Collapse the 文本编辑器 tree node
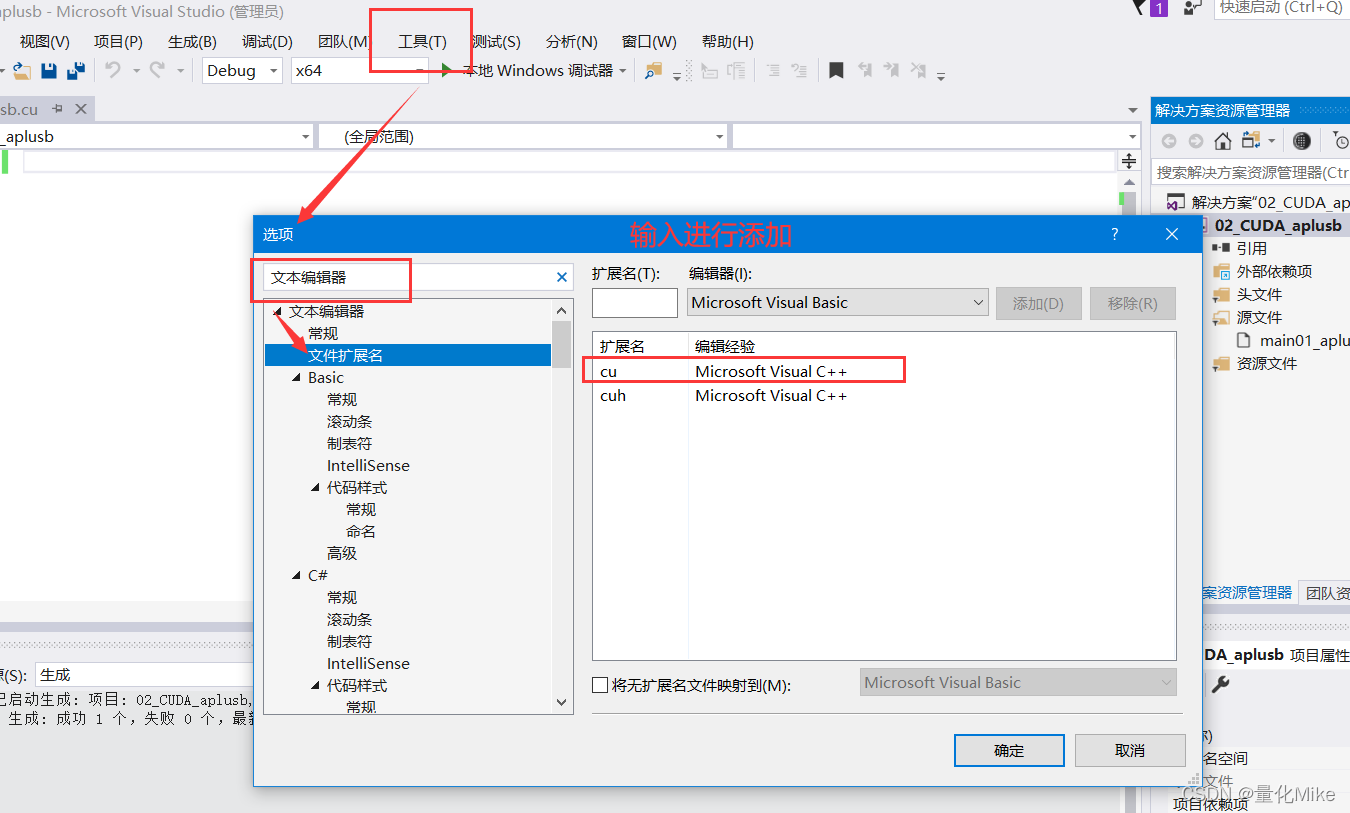Viewport: 1350px width, 813px height. point(277,312)
